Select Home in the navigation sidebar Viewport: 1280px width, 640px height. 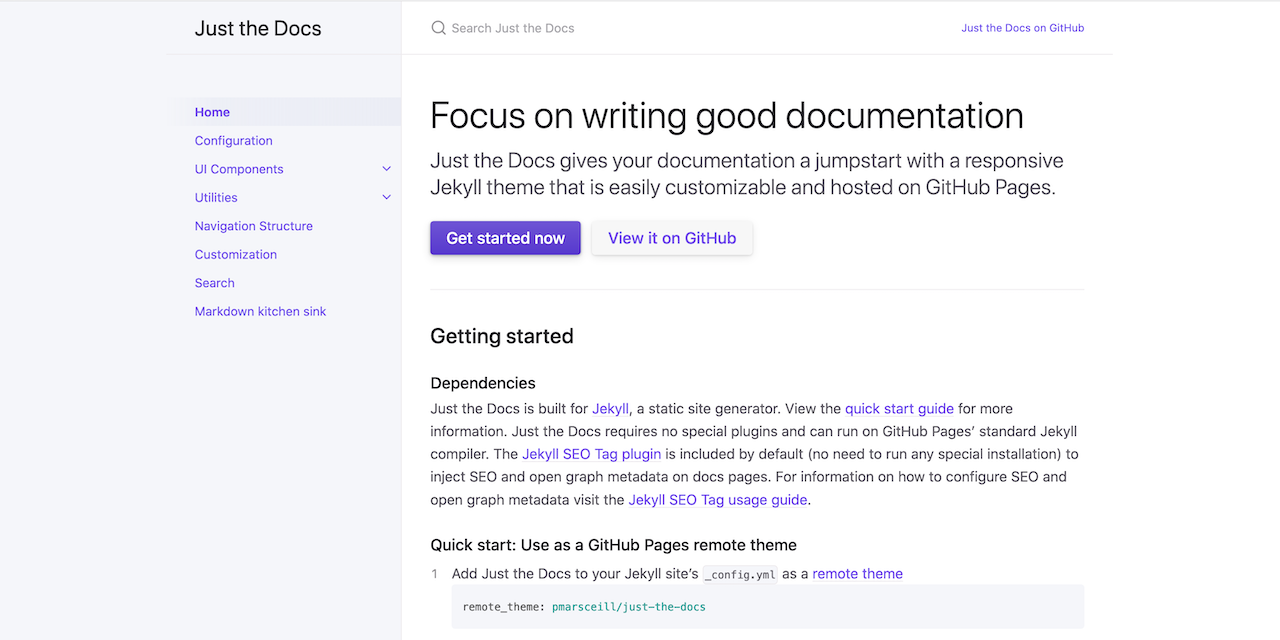tap(212, 112)
